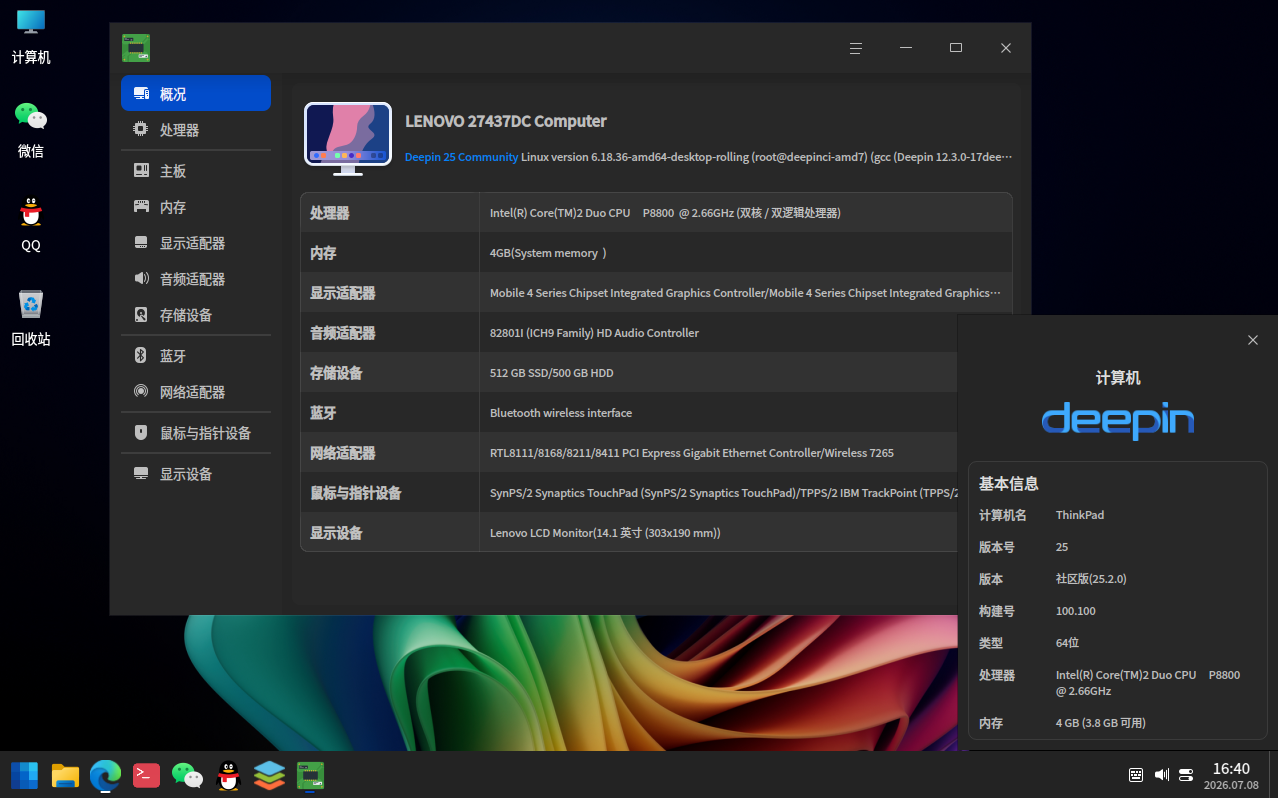The image size is (1278, 798).
Task: Click the device manager icon in the taskbar
Action: (x=311, y=775)
